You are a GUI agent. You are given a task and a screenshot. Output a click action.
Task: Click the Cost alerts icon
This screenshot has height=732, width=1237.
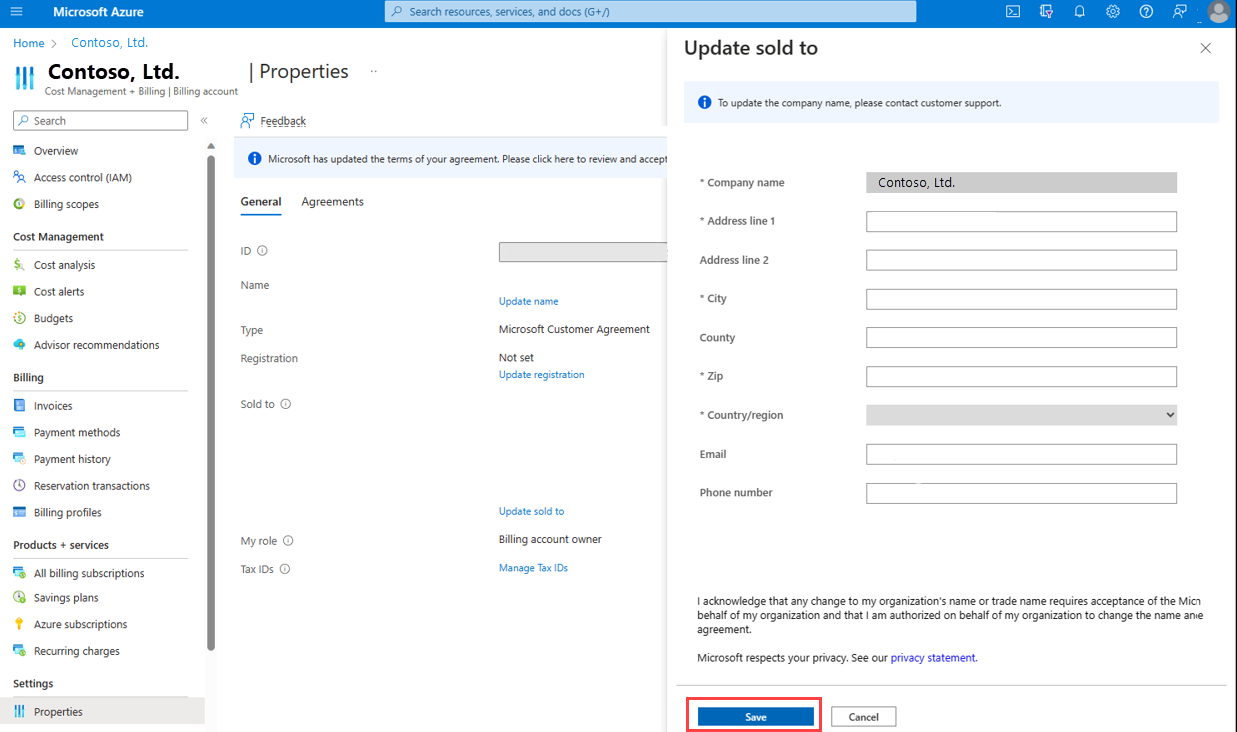click(19, 291)
